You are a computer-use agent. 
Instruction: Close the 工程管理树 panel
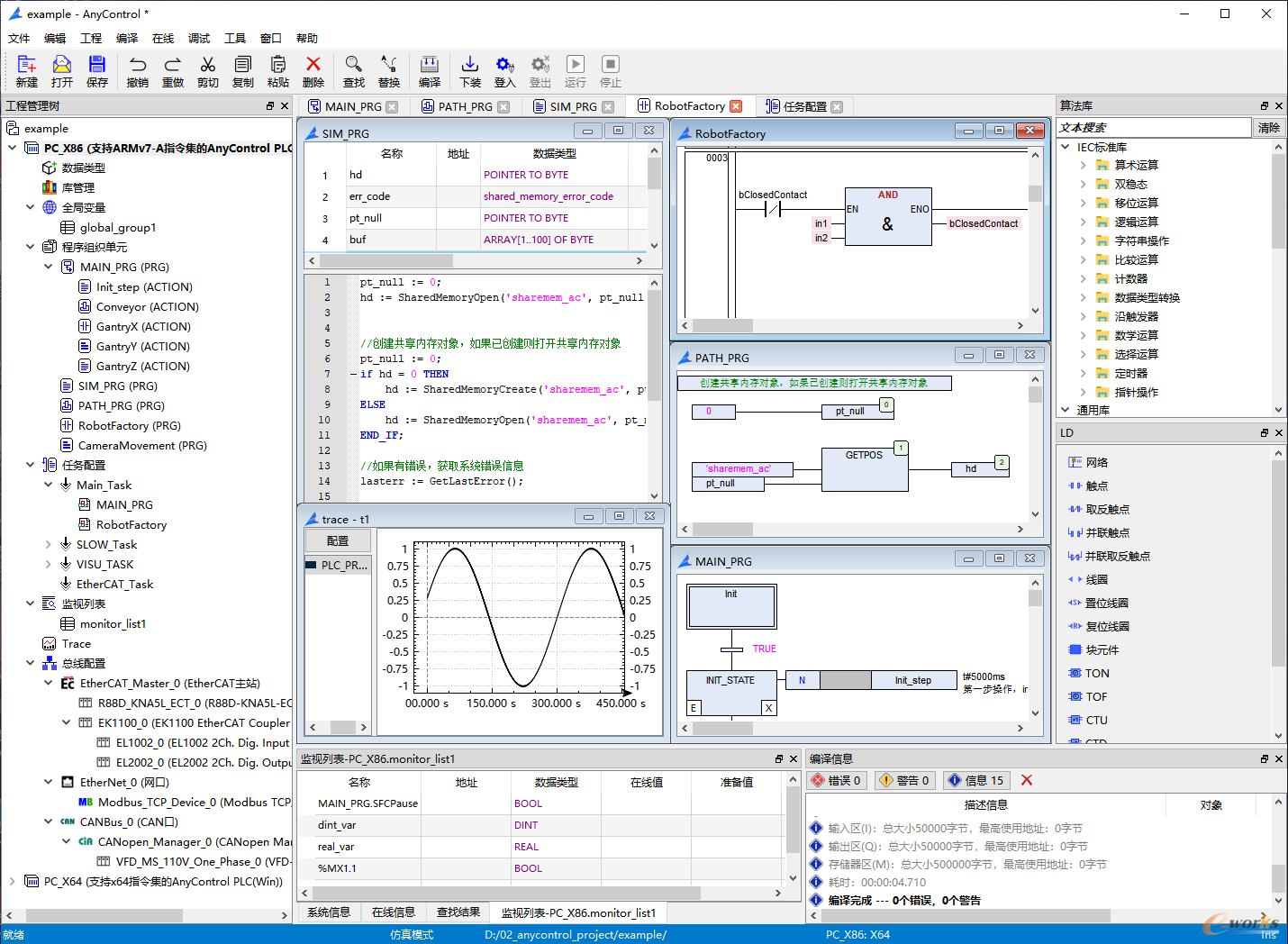pos(285,105)
